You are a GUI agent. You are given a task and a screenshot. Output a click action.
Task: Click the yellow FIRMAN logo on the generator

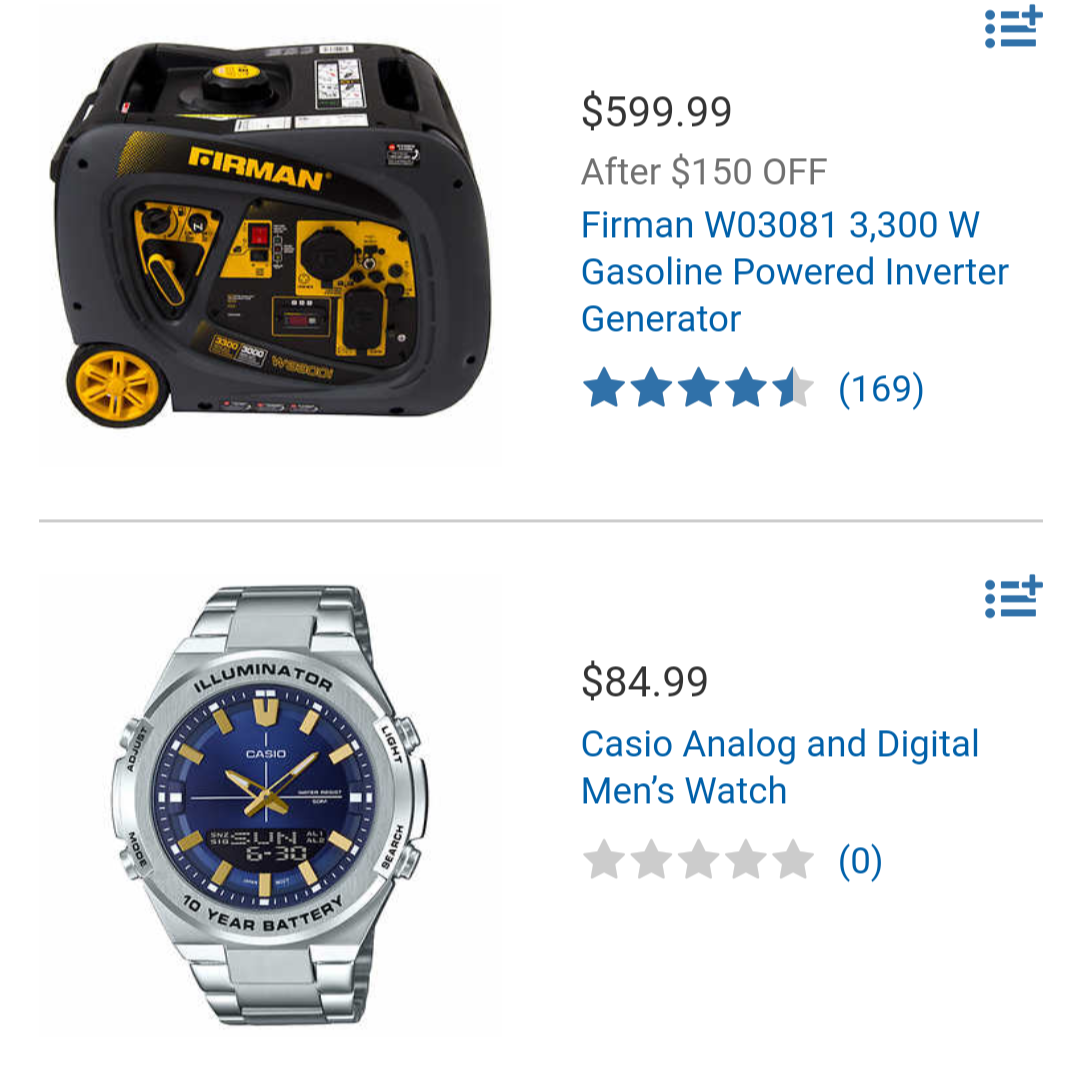[x=257, y=168]
